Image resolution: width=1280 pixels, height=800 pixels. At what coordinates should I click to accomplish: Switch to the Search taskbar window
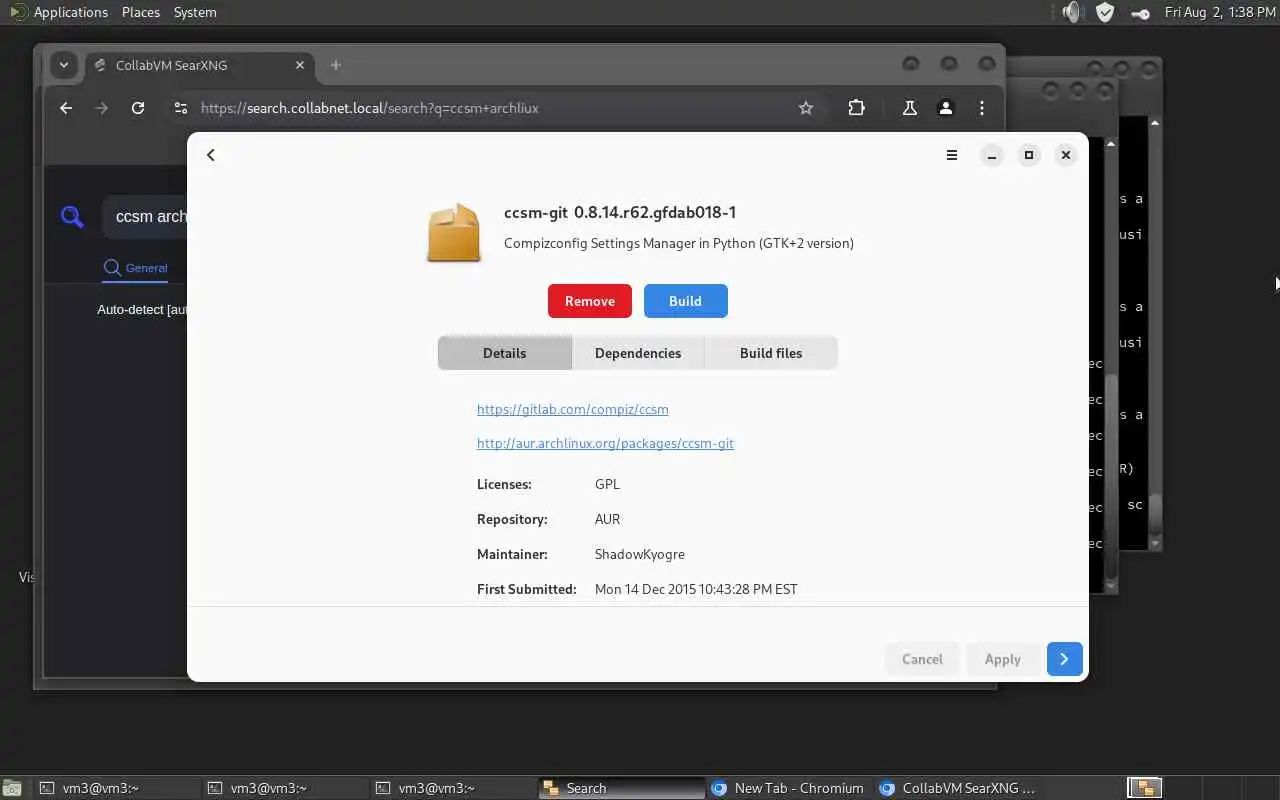click(622, 788)
